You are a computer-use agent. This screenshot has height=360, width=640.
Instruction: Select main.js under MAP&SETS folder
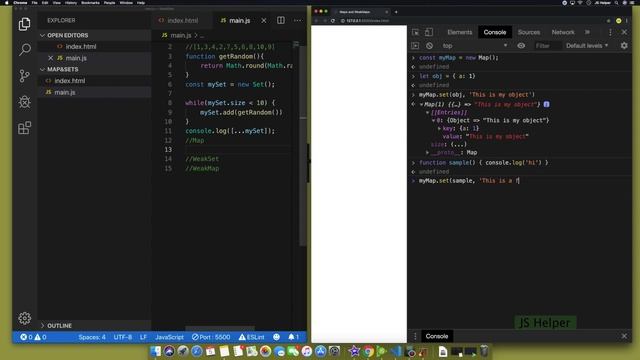65,92
